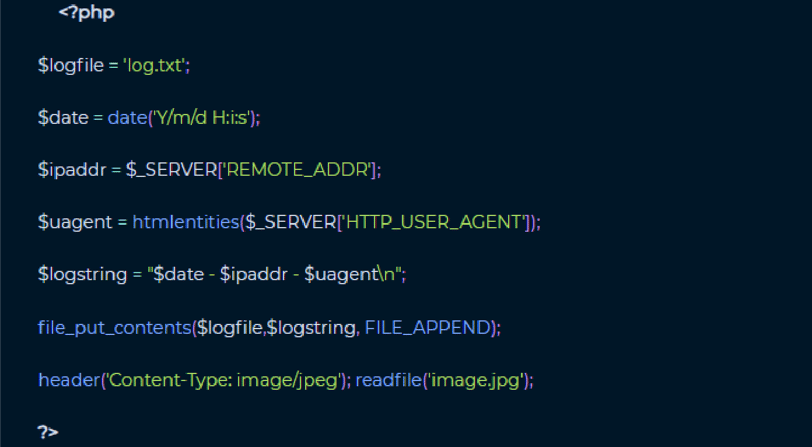Click the readfile function name

[389, 380]
